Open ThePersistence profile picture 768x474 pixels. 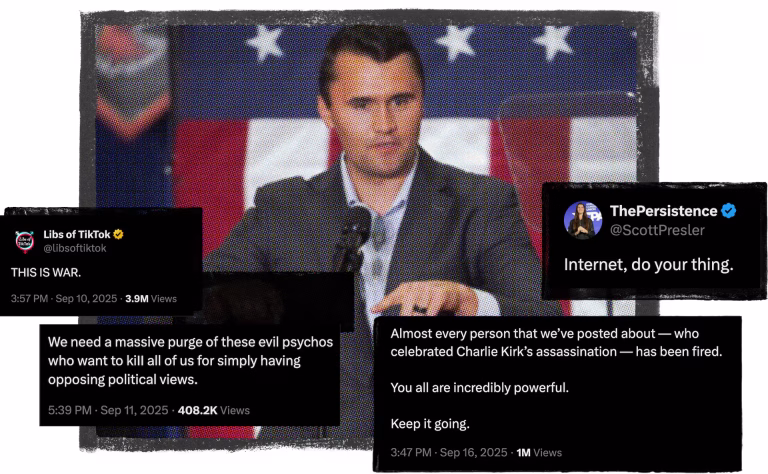[583, 221]
